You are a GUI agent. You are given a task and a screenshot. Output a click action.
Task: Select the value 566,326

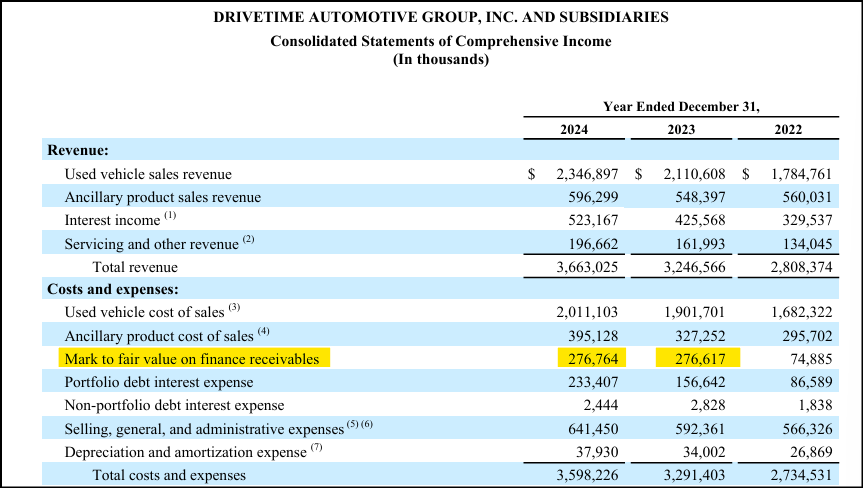tap(807, 429)
